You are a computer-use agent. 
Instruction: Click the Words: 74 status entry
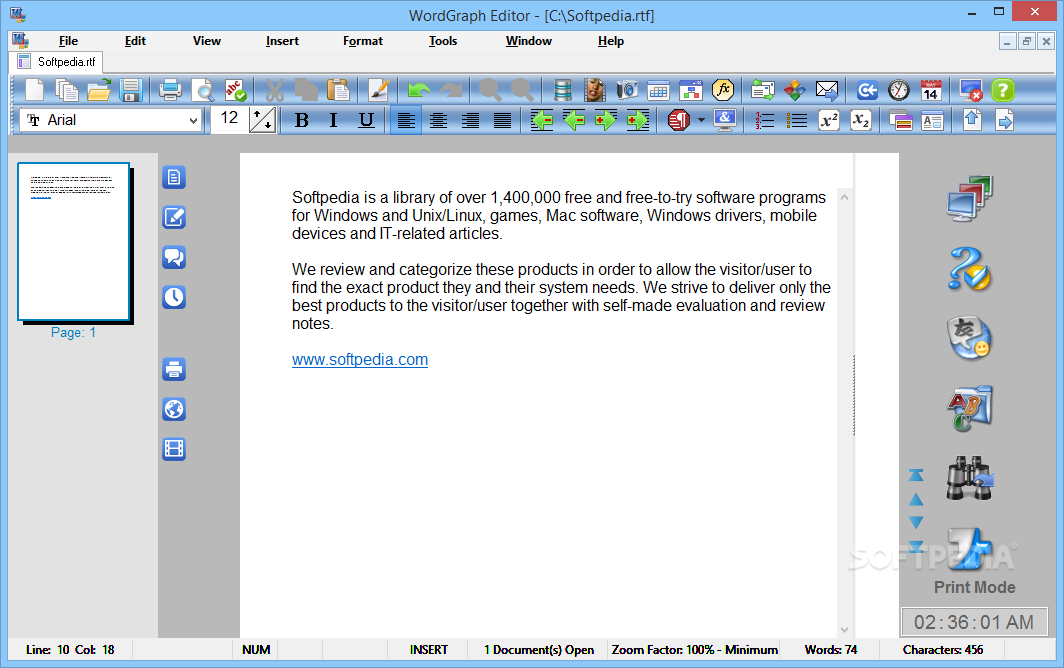click(831, 650)
